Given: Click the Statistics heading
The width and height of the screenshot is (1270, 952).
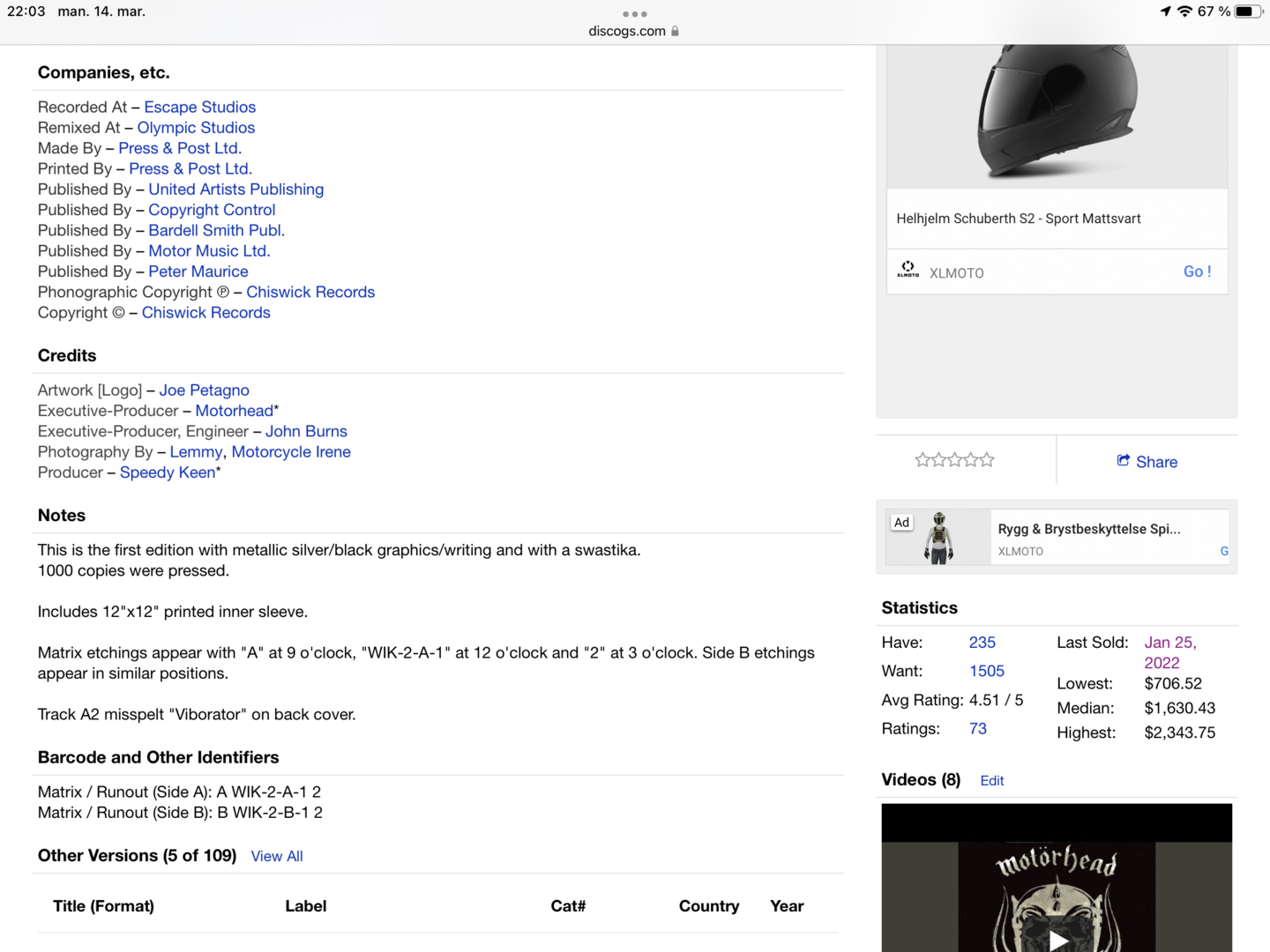Looking at the screenshot, I should tap(920, 608).
